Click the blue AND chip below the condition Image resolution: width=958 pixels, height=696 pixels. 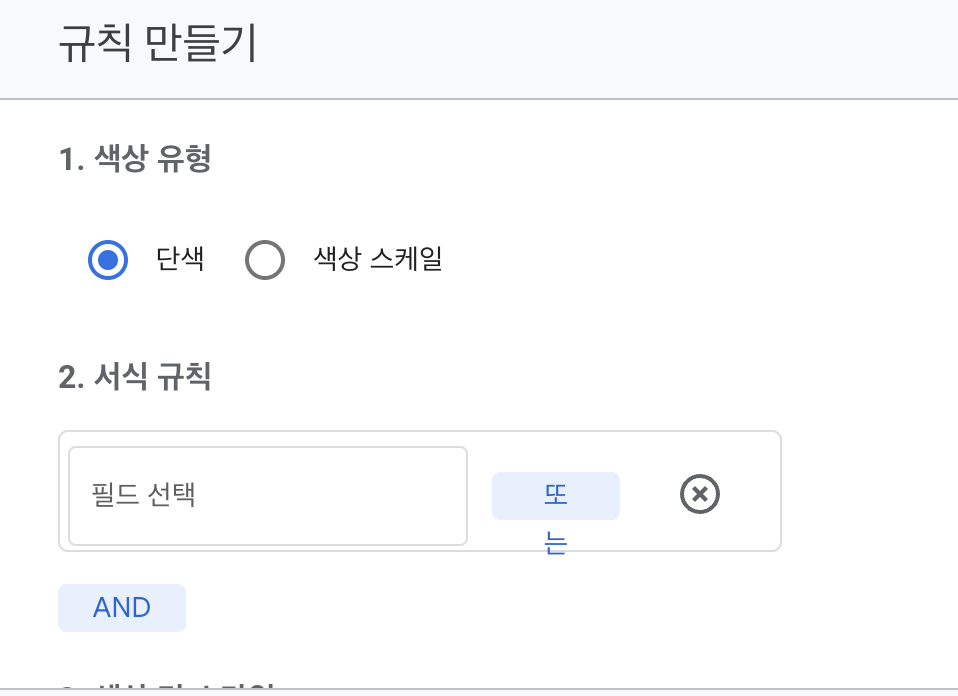pos(122,608)
